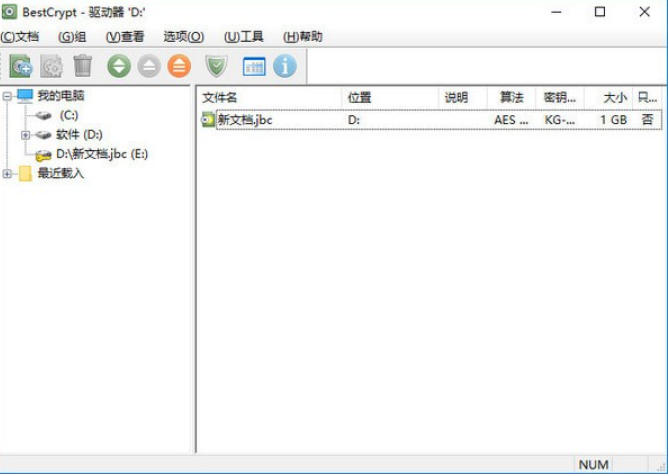This screenshot has width=669, height=476.
Task: Select 最近载入 in the tree
Action: (x=61, y=174)
